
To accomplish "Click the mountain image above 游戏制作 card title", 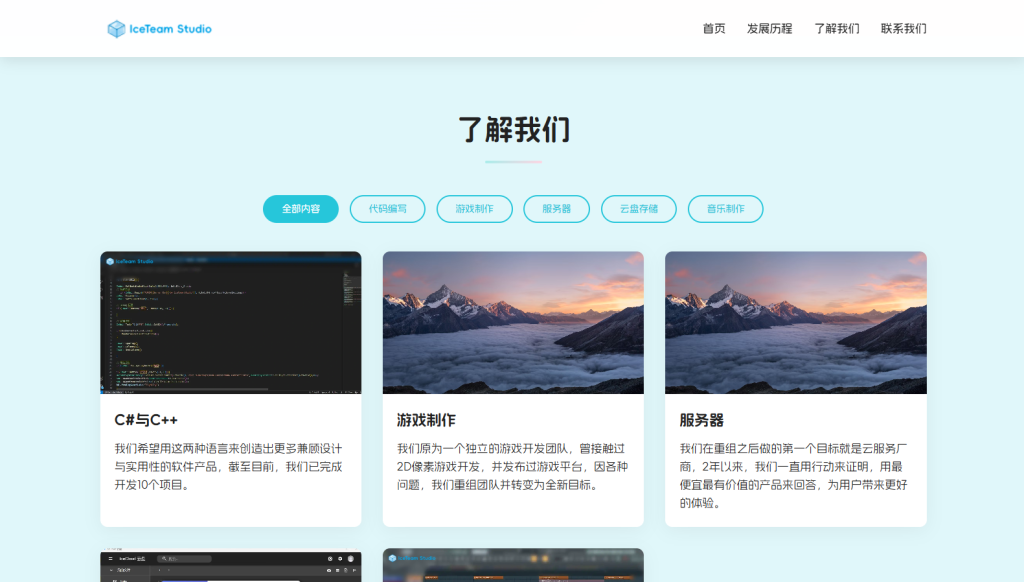I will pos(513,322).
